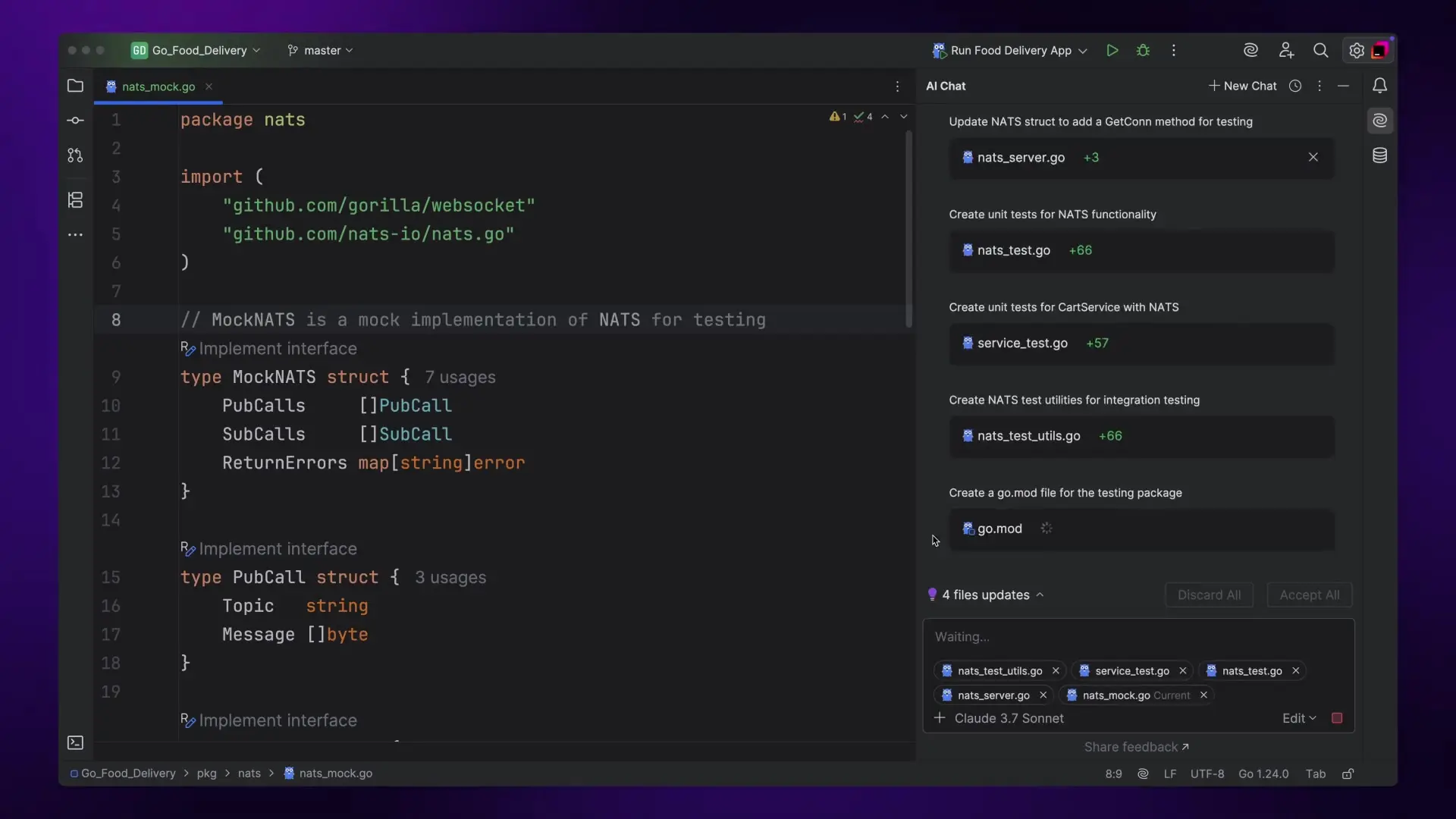Switch to nats_mock.go editor tab
Screen dimensions: 1456x819
pos(158,86)
